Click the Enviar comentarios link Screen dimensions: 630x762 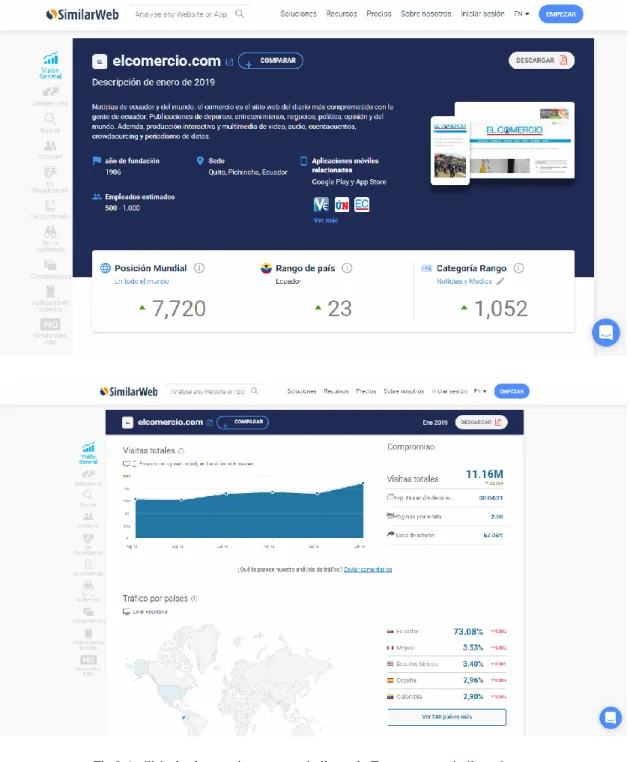[368, 570]
